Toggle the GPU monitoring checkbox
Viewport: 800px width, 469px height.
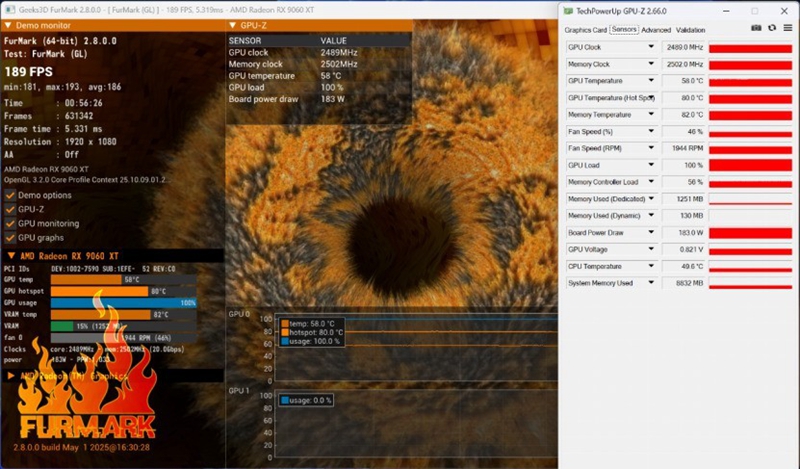(10, 224)
